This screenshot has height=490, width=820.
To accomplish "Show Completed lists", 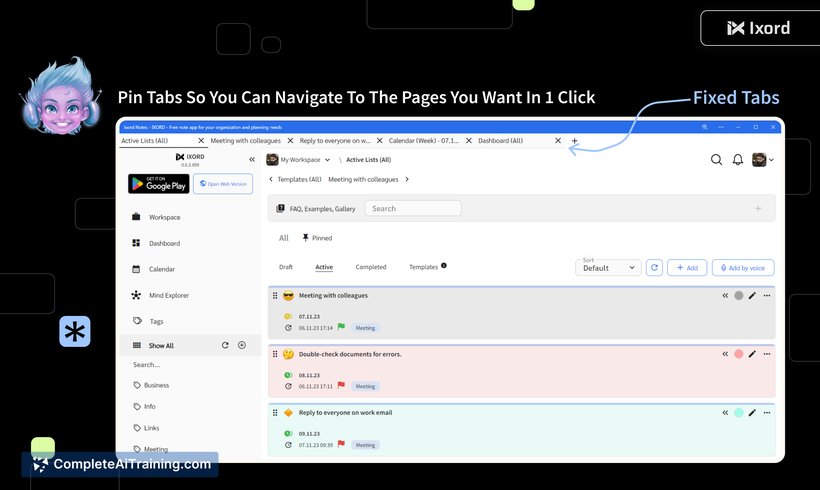I will click(371, 267).
